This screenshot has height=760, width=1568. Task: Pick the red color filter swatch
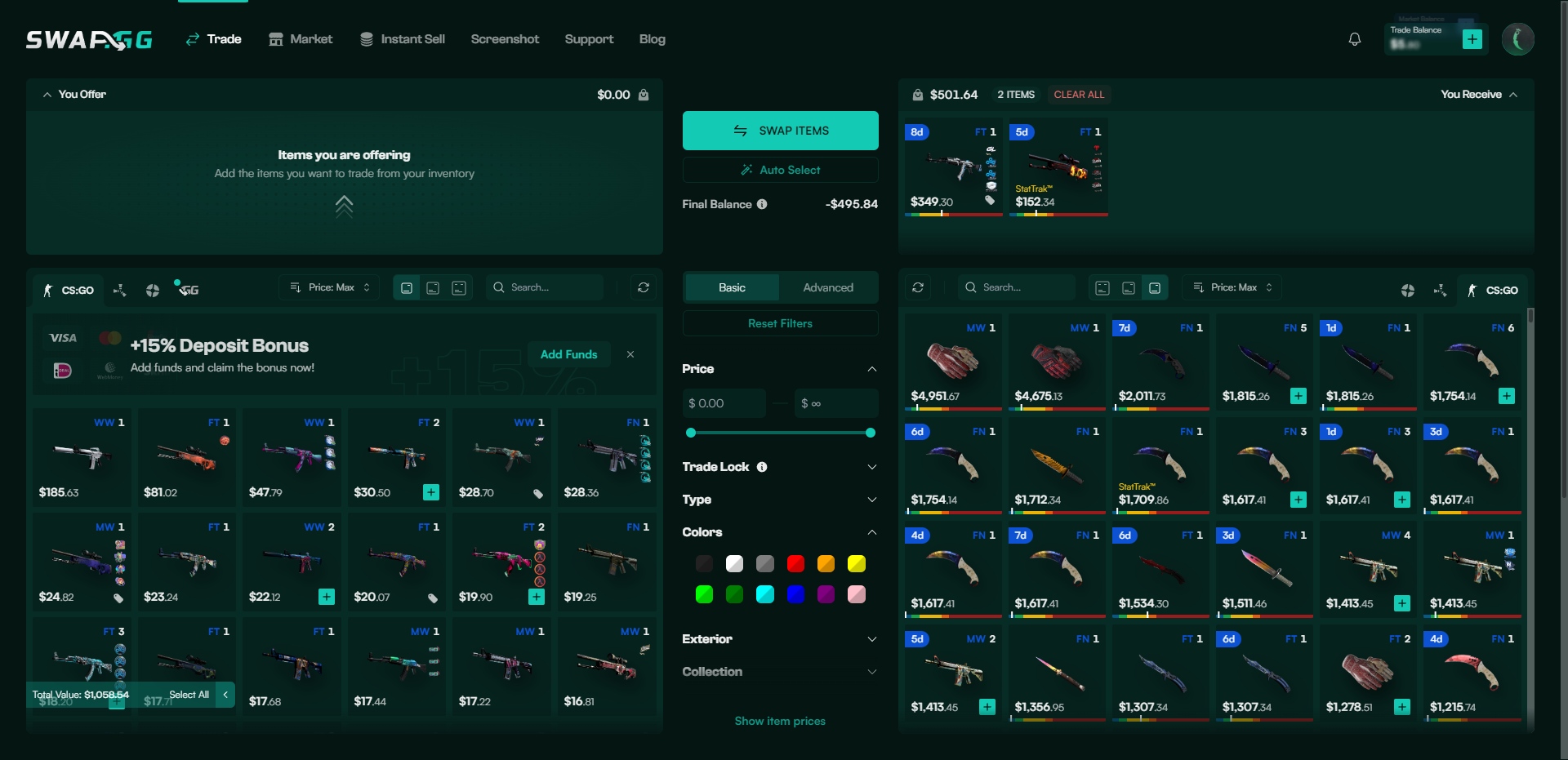(x=795, y=563)
